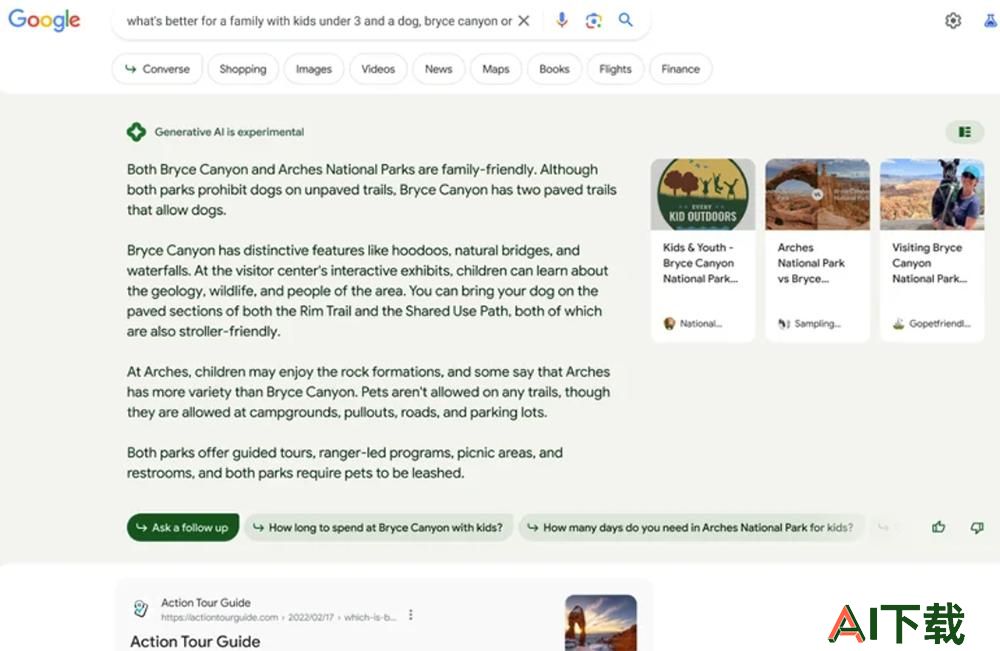Switch to the Maps tab
The image size is (1000, 651).
496,69
